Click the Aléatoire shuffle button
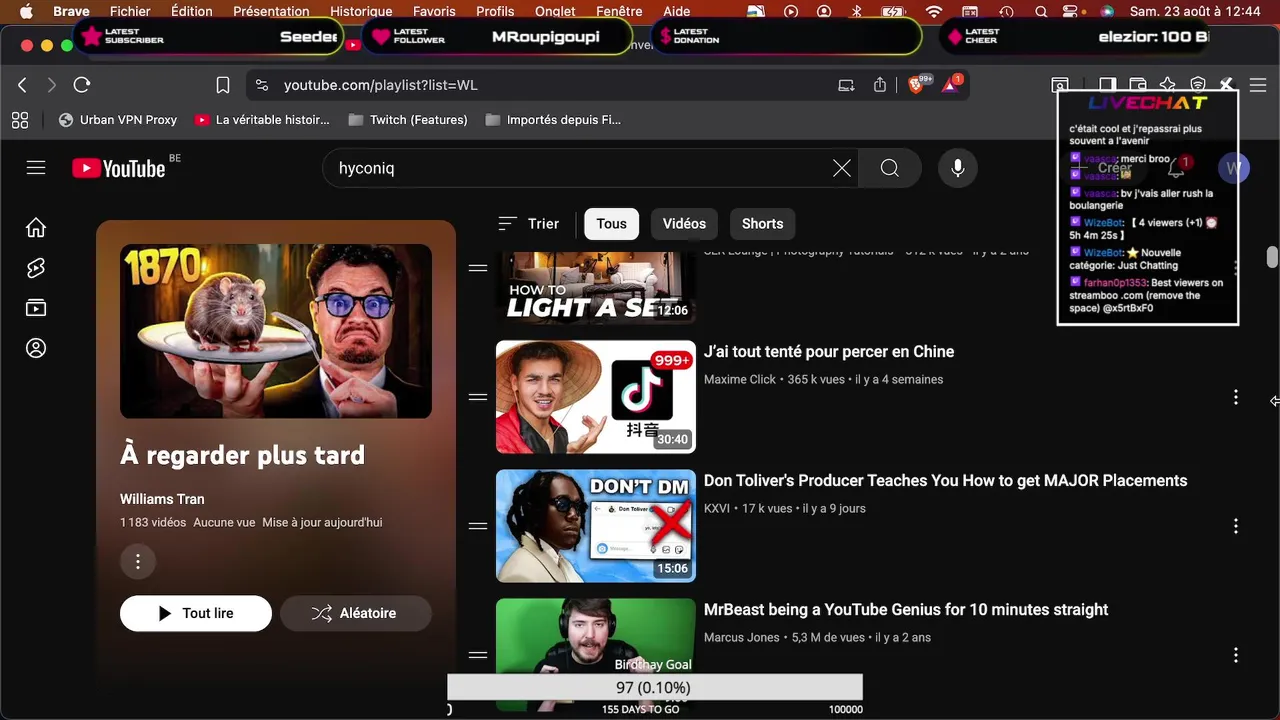 tap(356, 613)
